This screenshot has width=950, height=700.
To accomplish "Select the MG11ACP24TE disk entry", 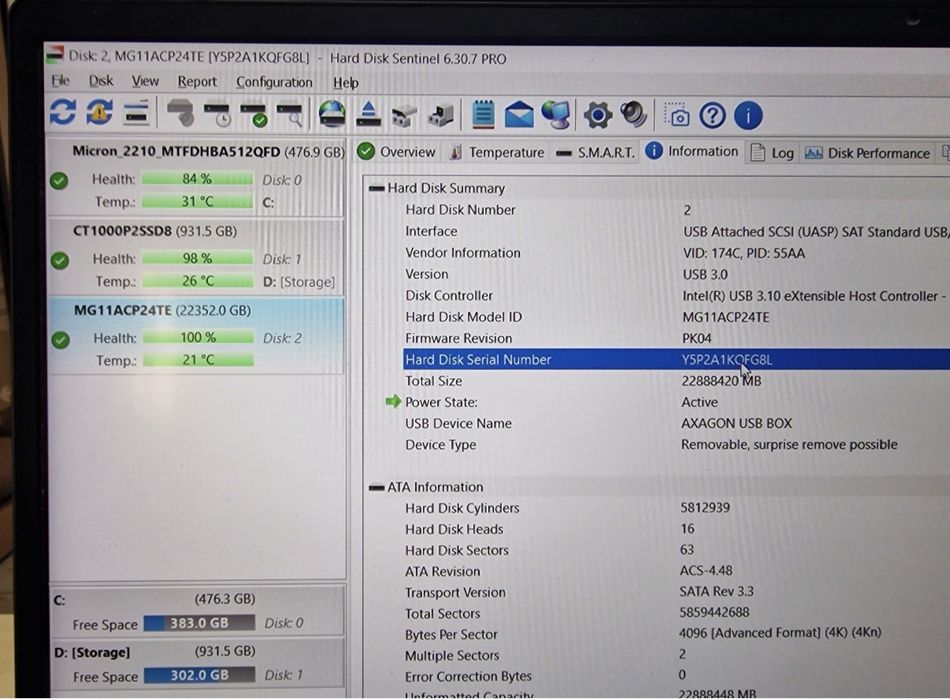I will (196, 336).
